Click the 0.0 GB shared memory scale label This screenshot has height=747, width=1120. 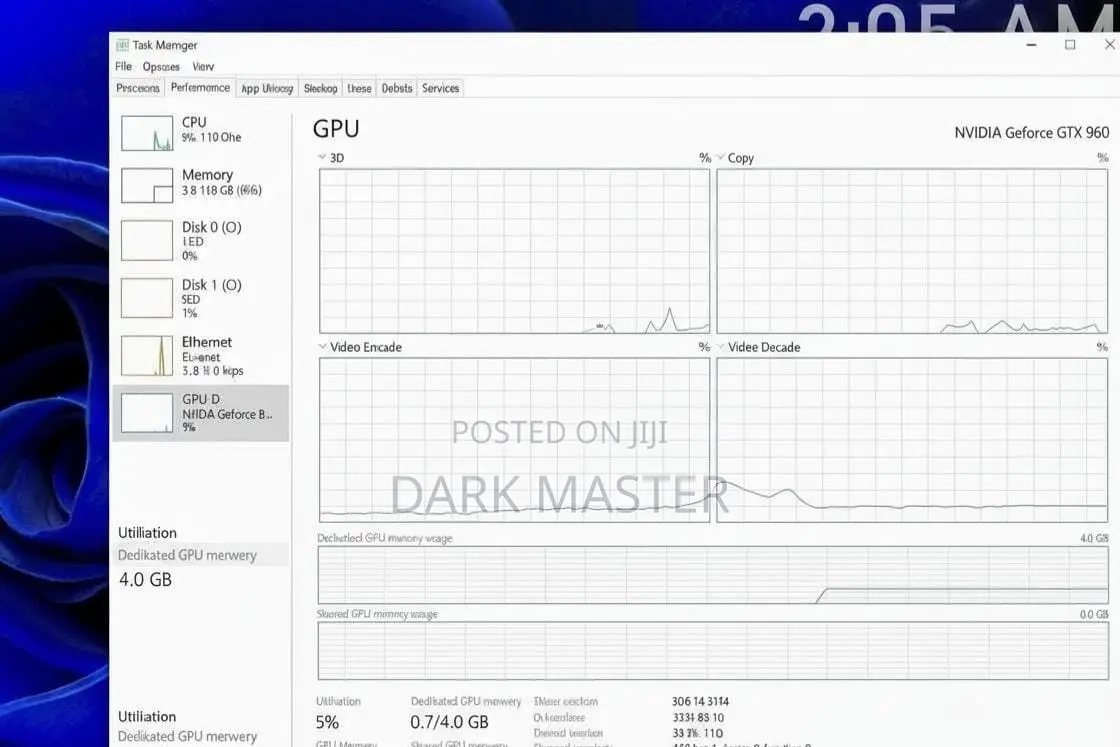pos(1094,614)
